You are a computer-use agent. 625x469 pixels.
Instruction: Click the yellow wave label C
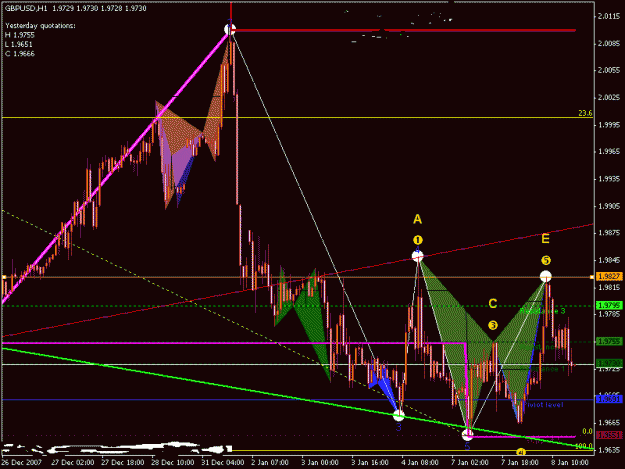tap(493, 304)
